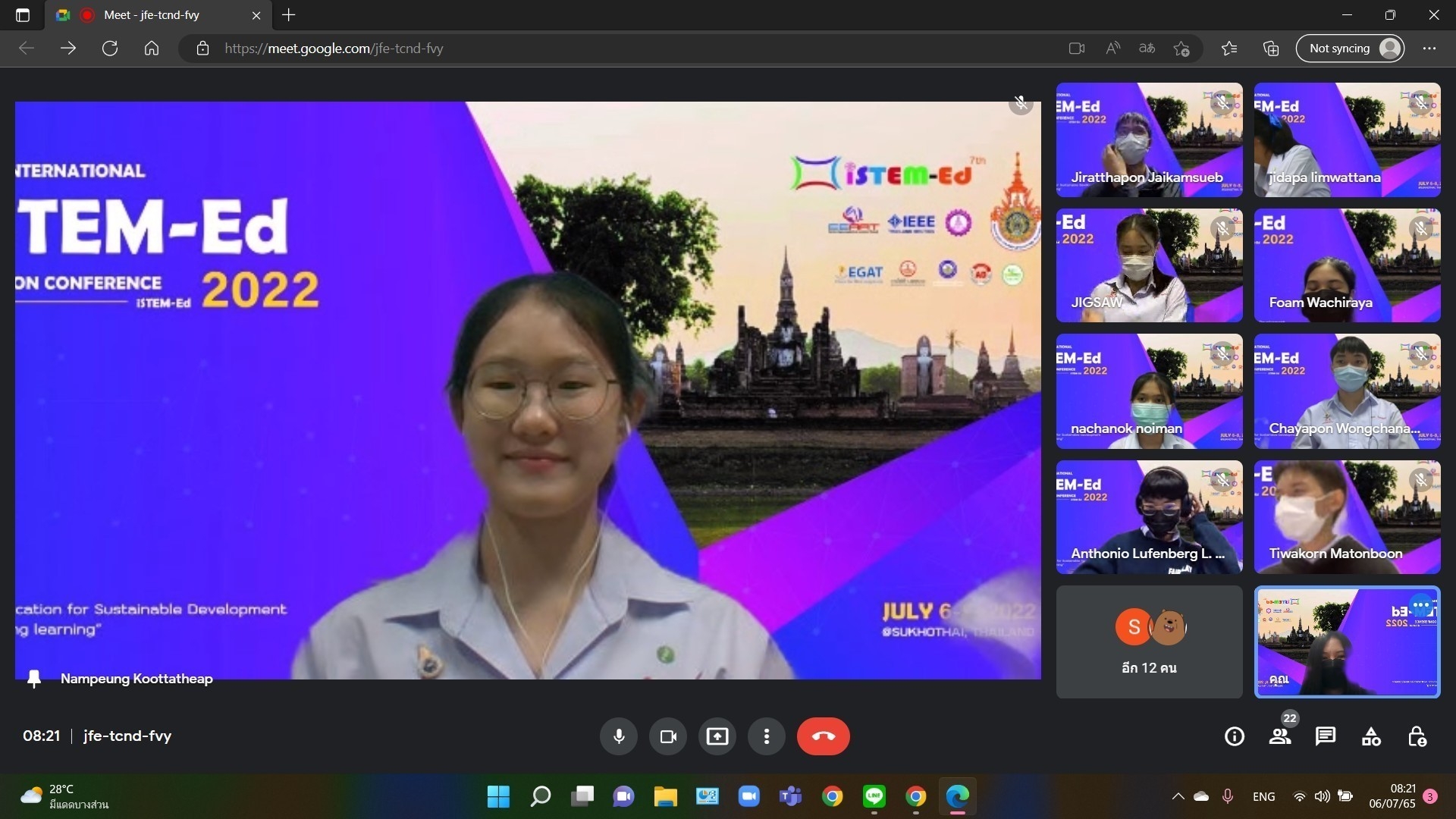Click the red leave call button

824,736
